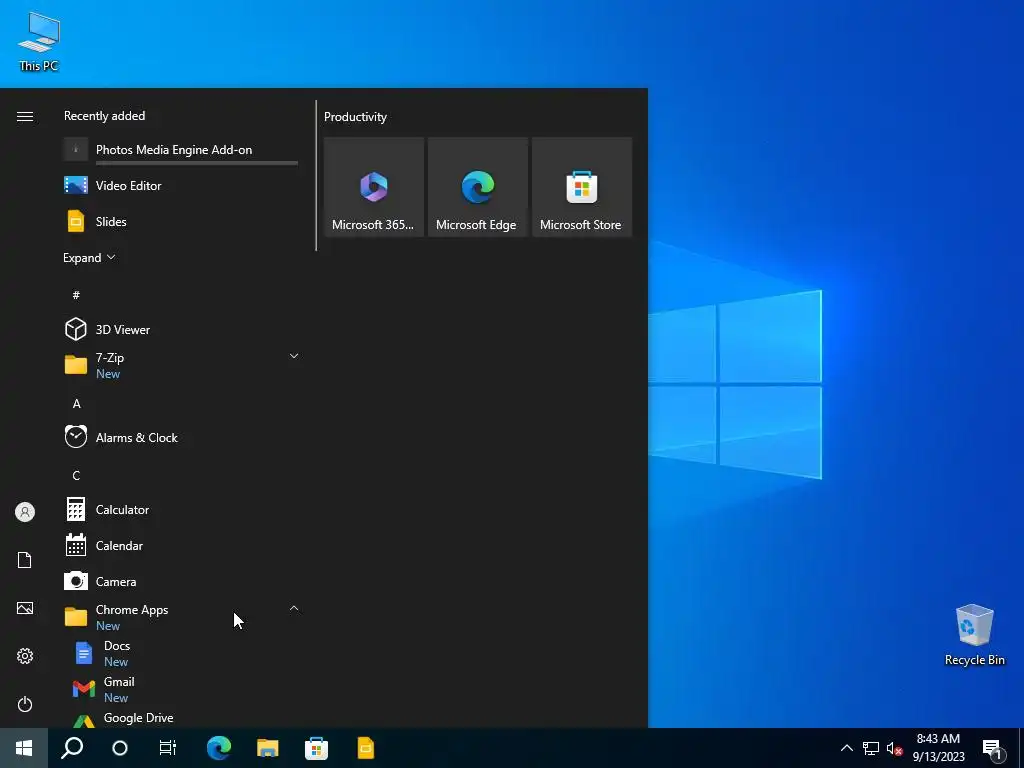Close Start menu via Windows Start button

click(24, 748)
